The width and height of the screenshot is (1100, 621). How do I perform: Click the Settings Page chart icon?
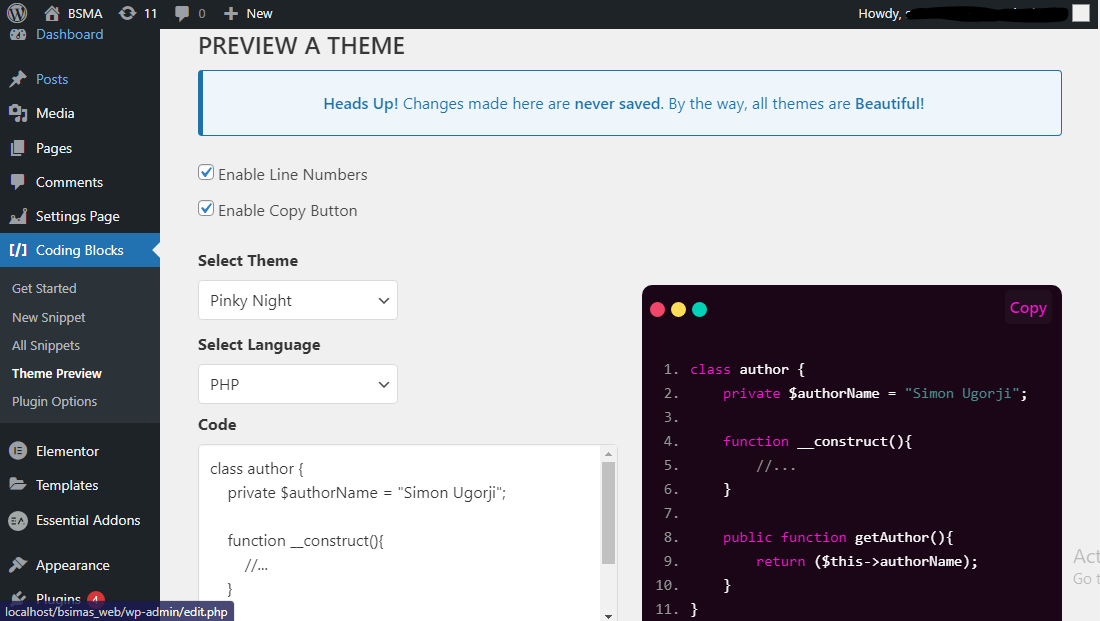point(18,216)
